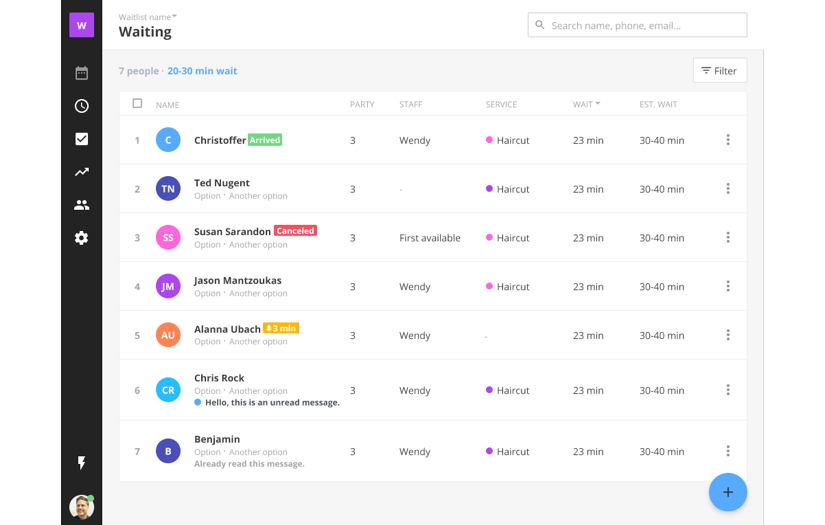Click 'First available' staff cell

[x=429, y=238]
